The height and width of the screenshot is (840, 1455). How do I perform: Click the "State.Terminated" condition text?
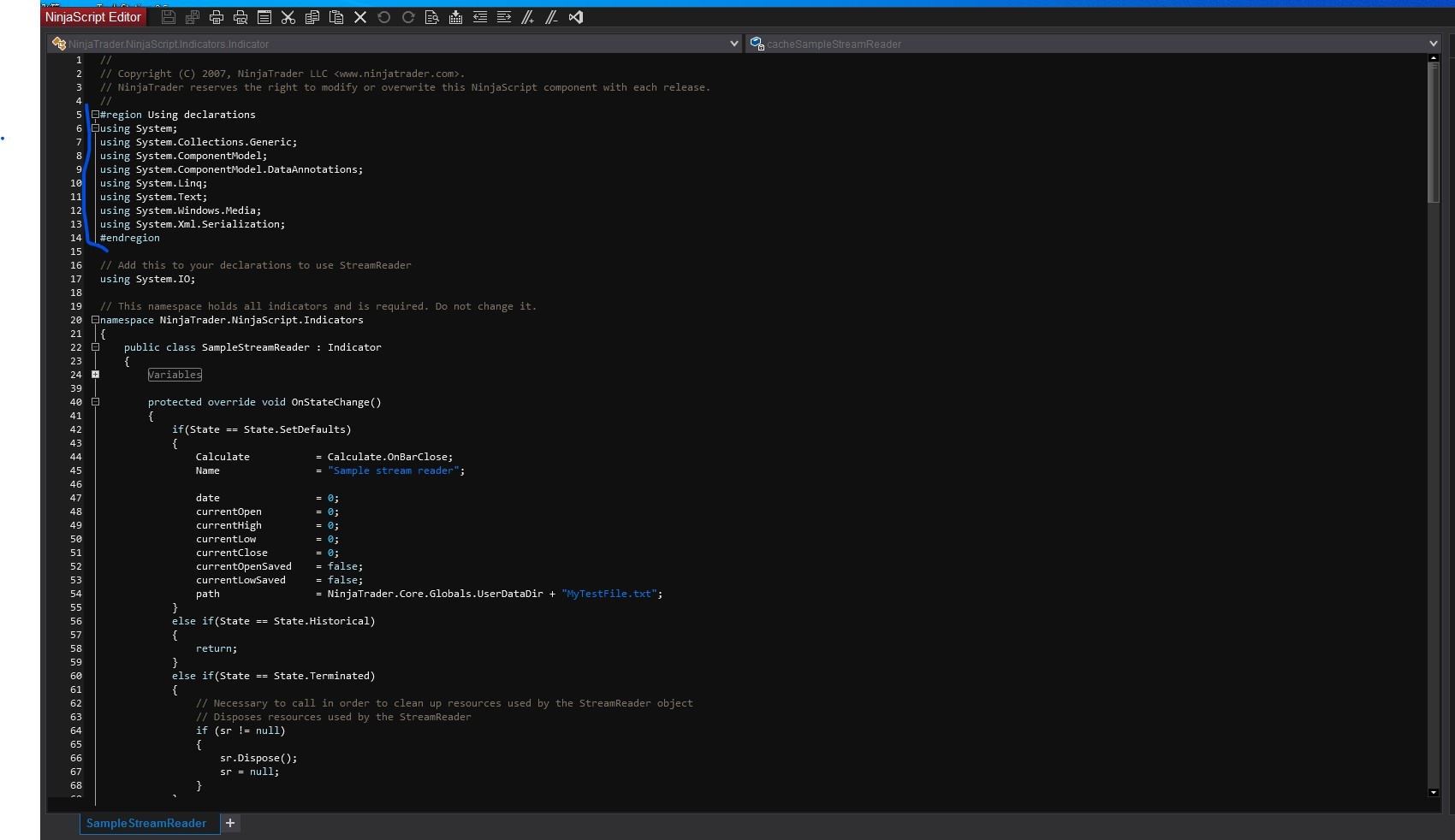click(322, 676)
